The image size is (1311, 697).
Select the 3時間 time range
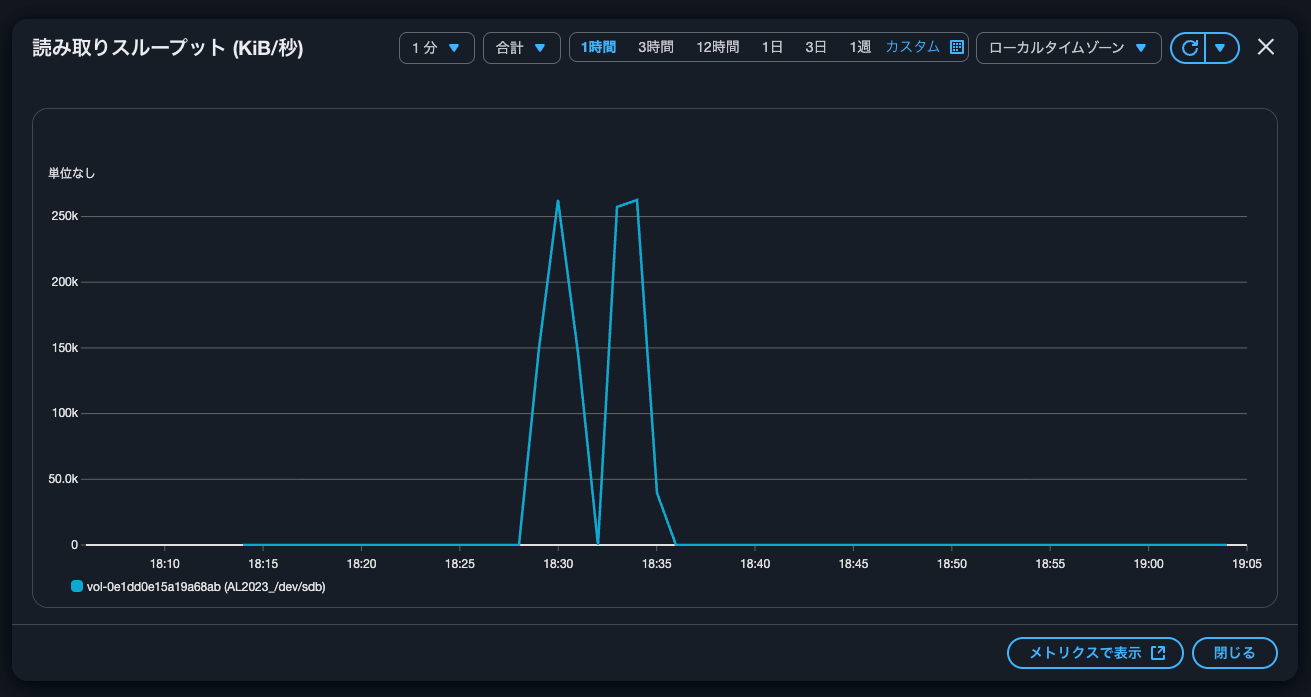(656, 47)
